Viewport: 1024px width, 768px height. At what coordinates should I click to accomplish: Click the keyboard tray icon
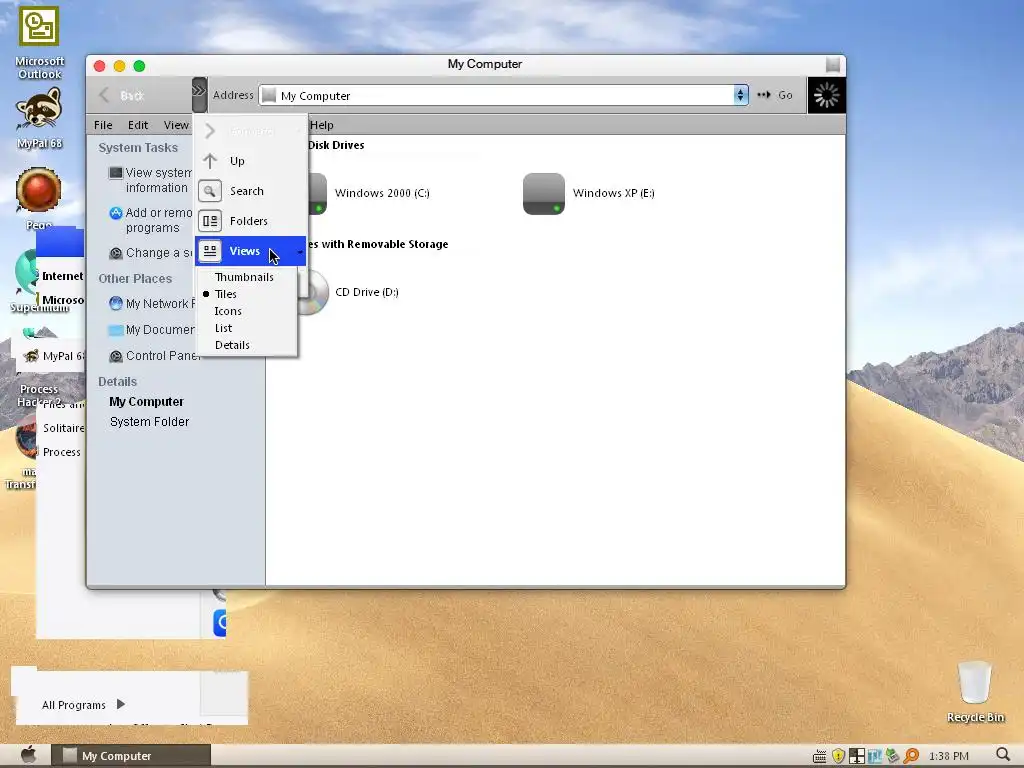coord(819,756)
